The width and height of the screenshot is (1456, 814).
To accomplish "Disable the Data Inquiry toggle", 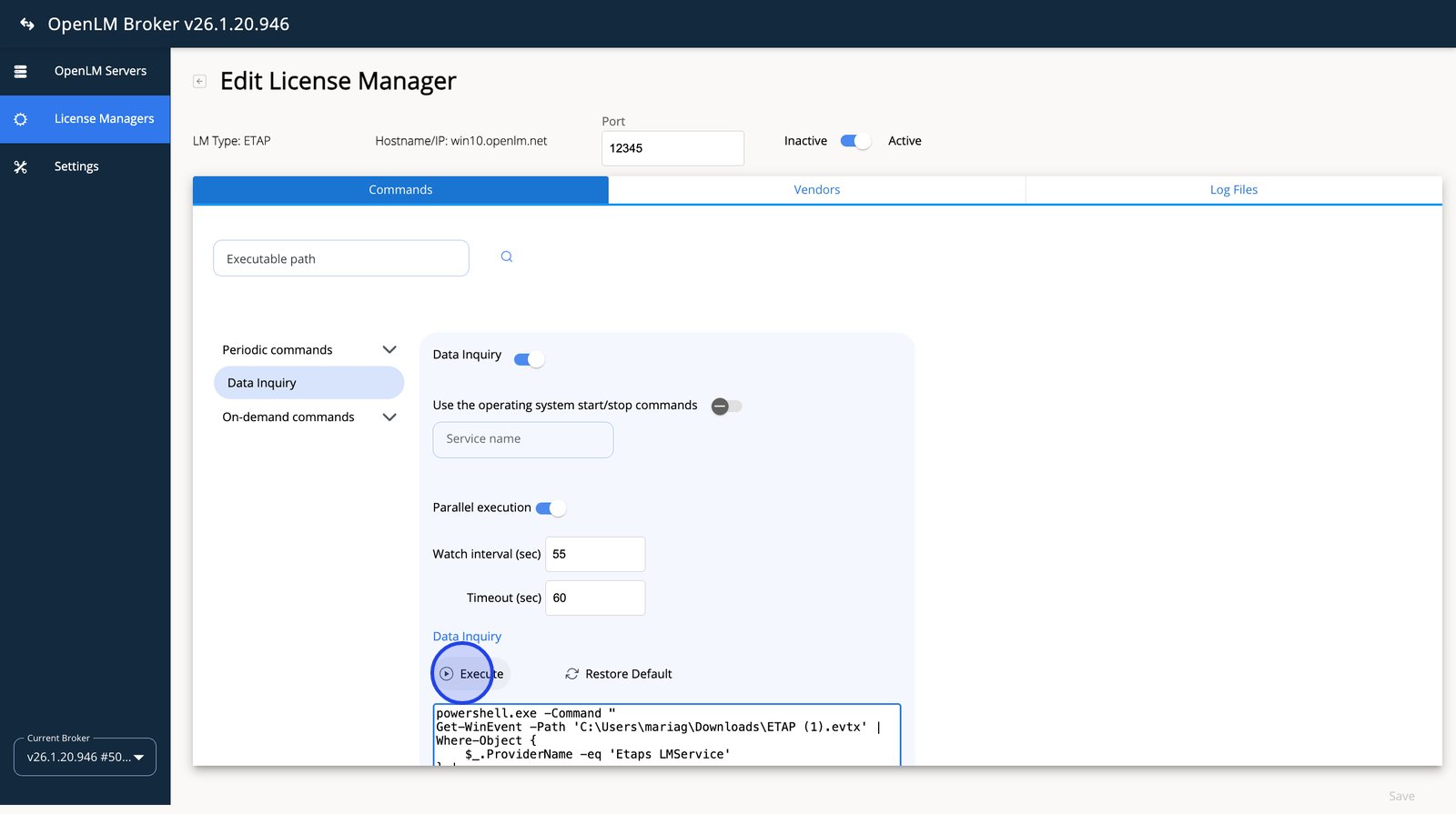I will point(529,359).
